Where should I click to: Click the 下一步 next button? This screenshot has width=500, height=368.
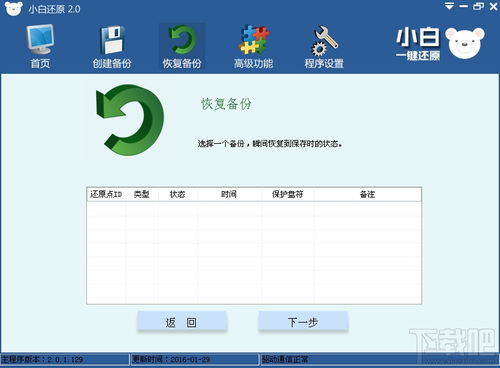(303, 322)
